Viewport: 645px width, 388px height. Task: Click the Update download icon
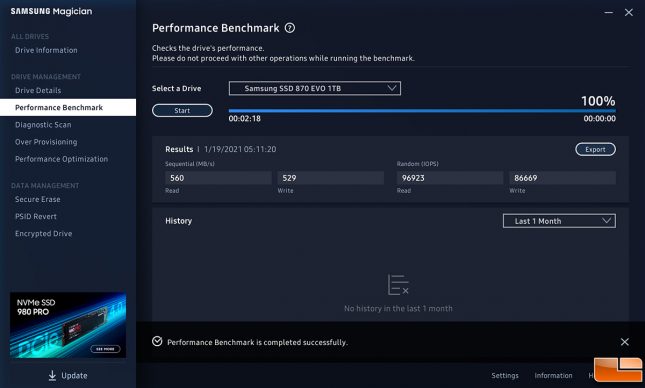coord(52,375)
